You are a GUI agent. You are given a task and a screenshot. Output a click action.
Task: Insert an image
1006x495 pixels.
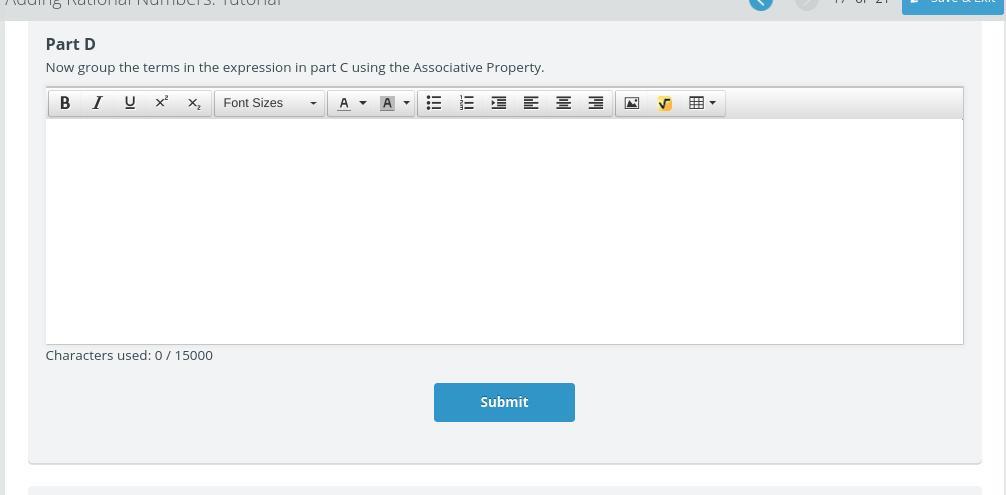point(632,103)
